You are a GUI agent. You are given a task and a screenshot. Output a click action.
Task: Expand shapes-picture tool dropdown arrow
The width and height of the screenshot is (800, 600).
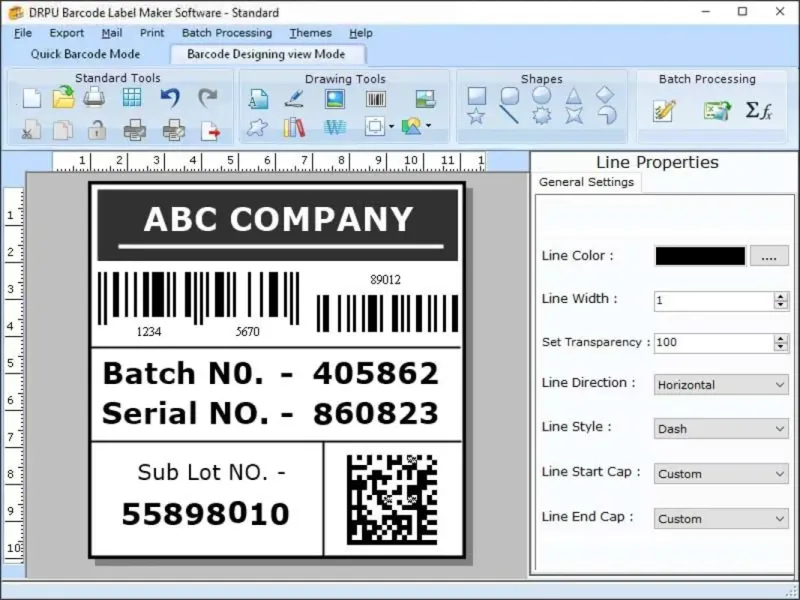[x=428, y=126]
